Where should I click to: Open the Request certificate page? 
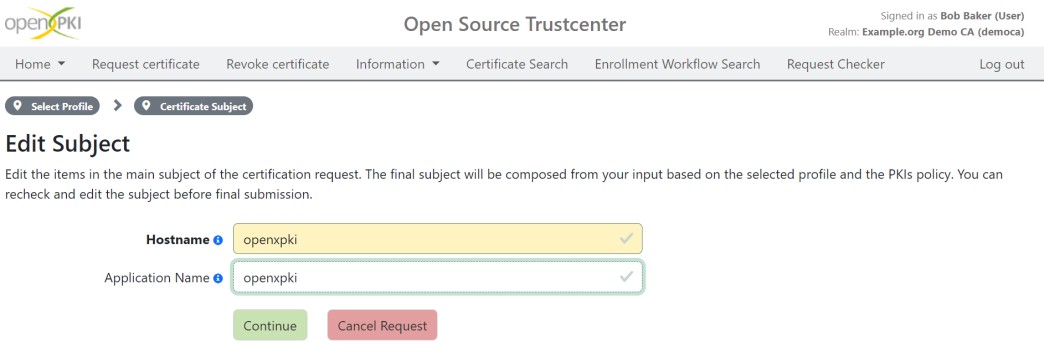coord(146,65)
